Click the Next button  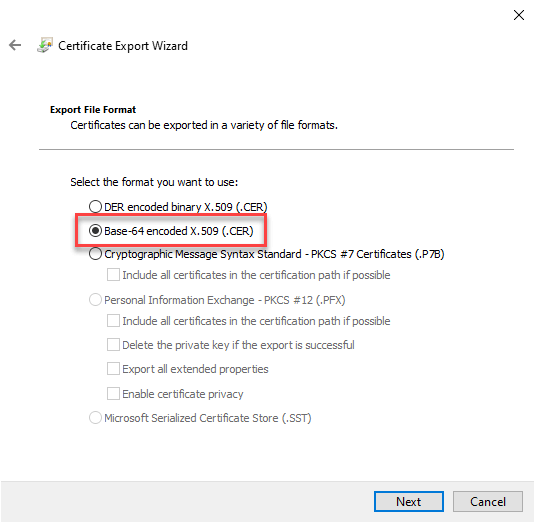[x=409, y=502]
